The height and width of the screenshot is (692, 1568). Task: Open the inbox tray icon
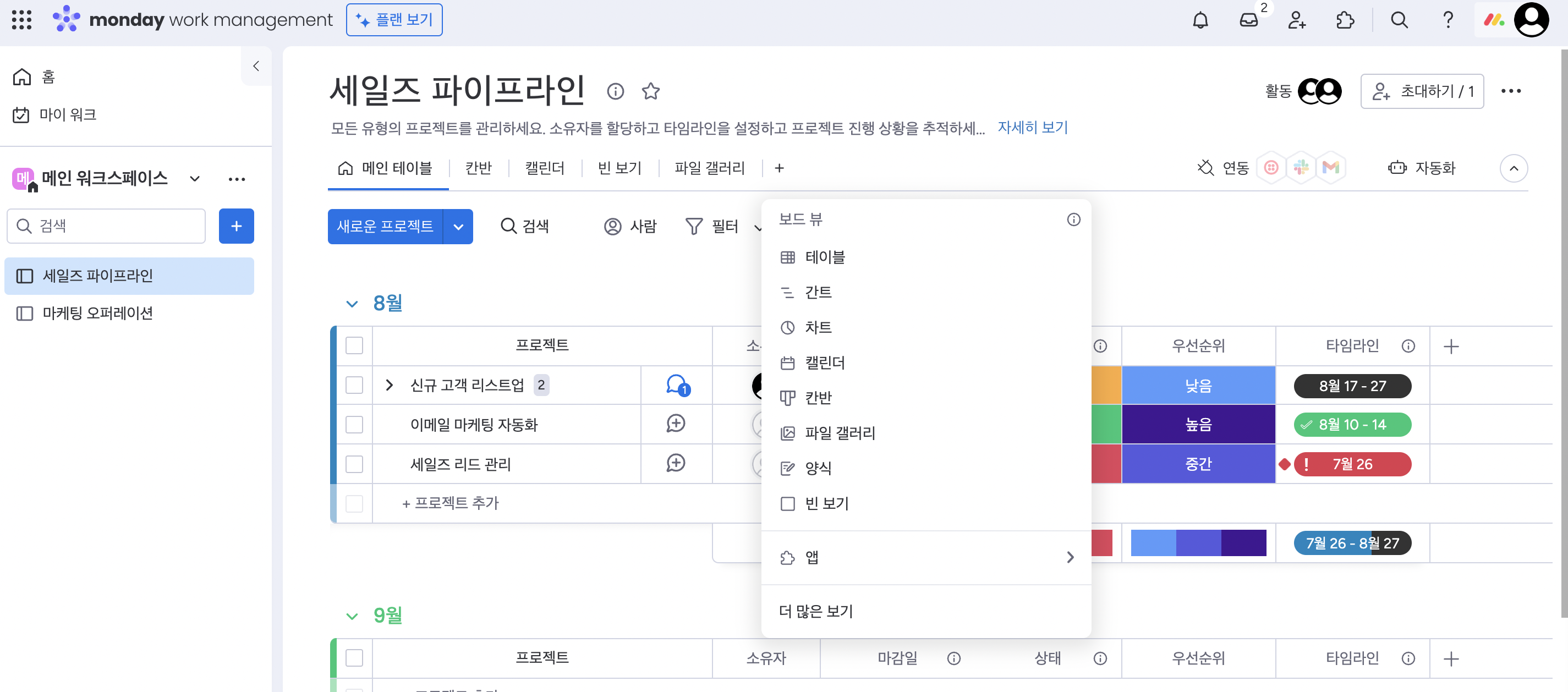tap(1248, 20)
